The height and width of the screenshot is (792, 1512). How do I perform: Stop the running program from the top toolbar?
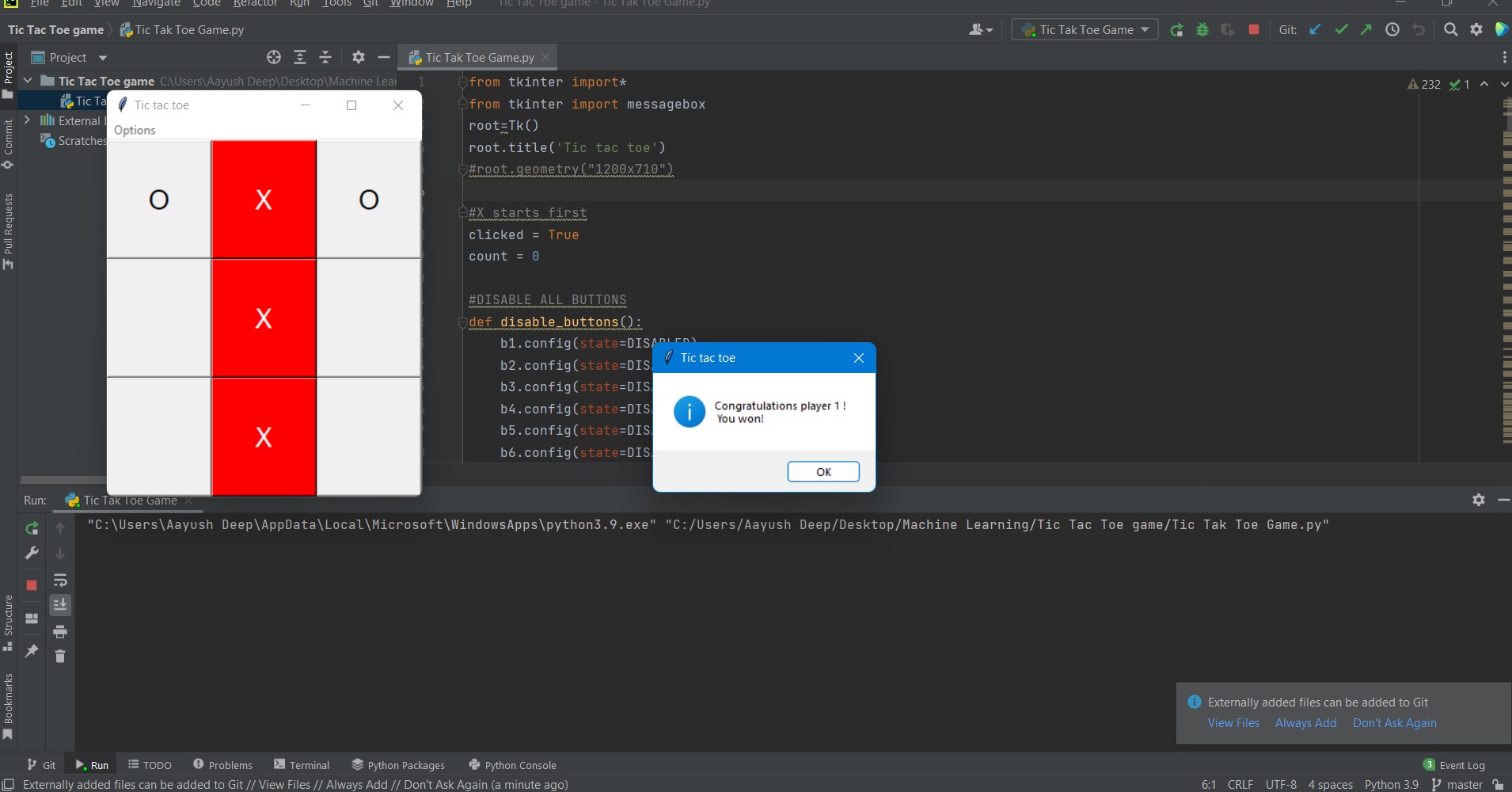click(x=1254, y=30)
